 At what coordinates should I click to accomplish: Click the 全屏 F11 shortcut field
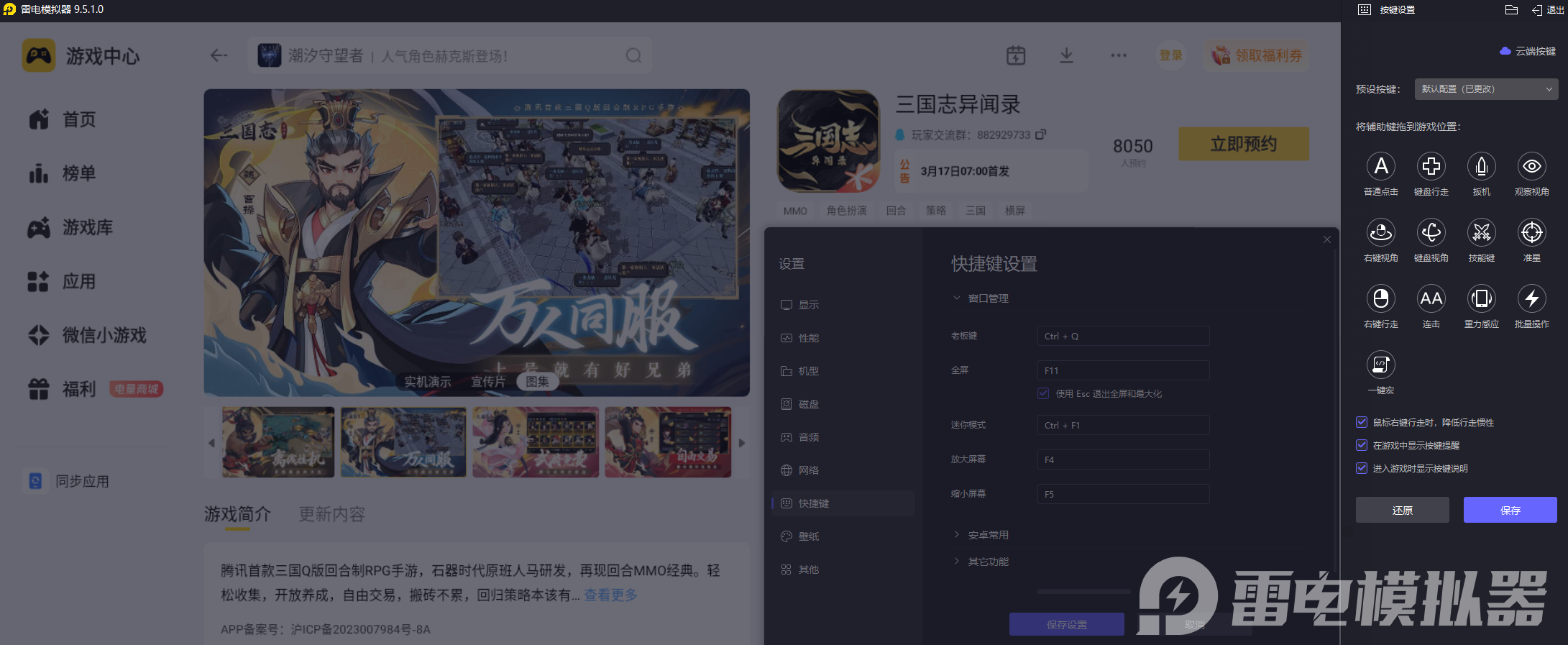pyautogui.click(x=1123, y=370)
